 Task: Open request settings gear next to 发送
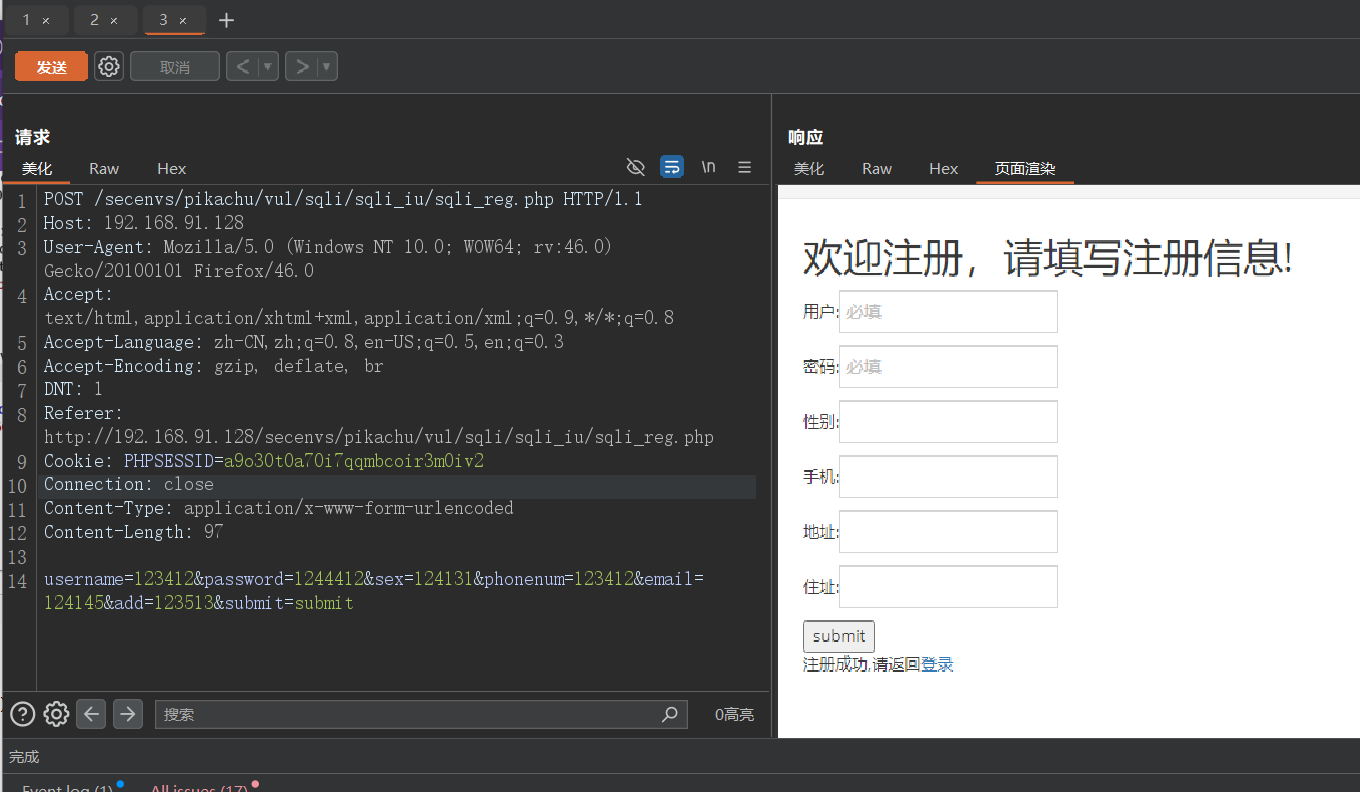109,67
